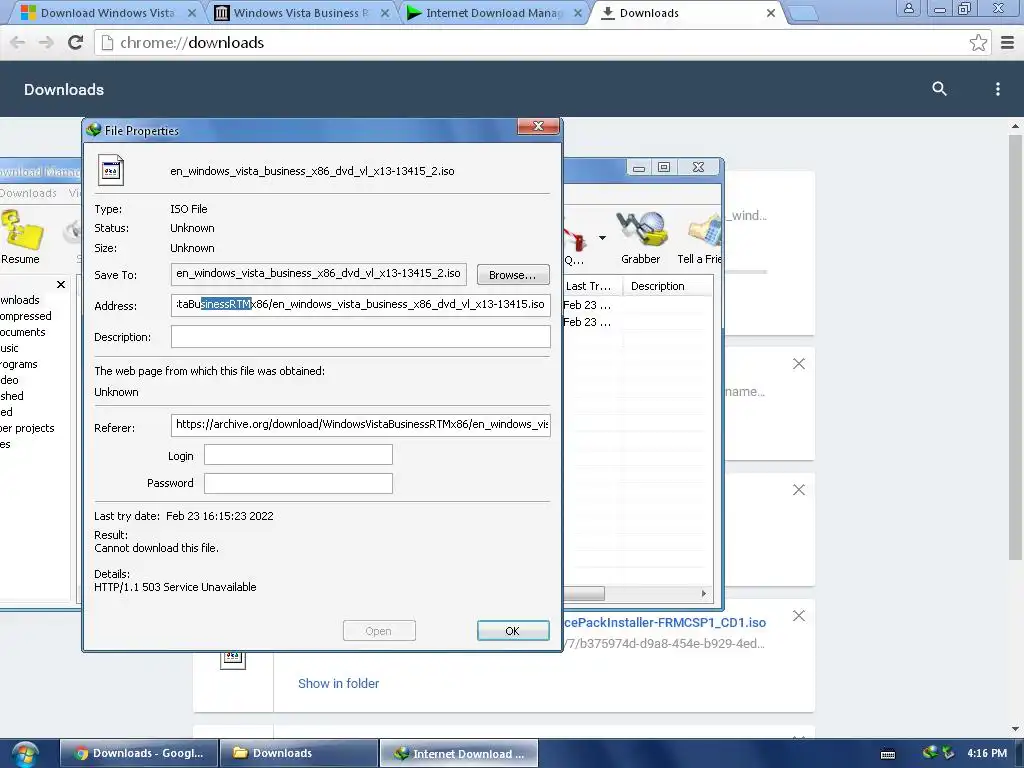Select Documents category in IDM tree
This screenshot has height=768, width=1024.
point(23,332)
